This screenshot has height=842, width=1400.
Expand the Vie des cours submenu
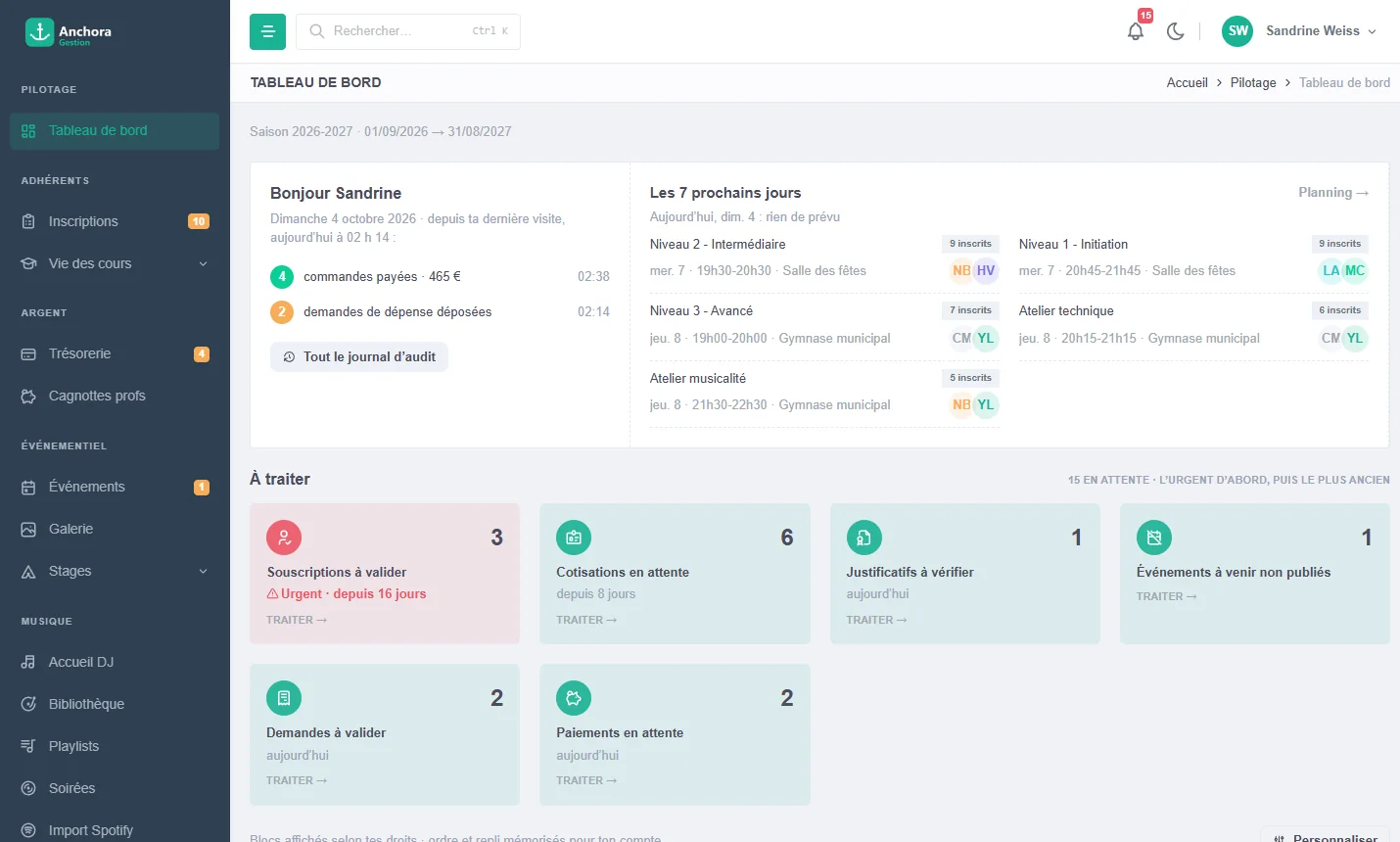[x=115, y=263]
